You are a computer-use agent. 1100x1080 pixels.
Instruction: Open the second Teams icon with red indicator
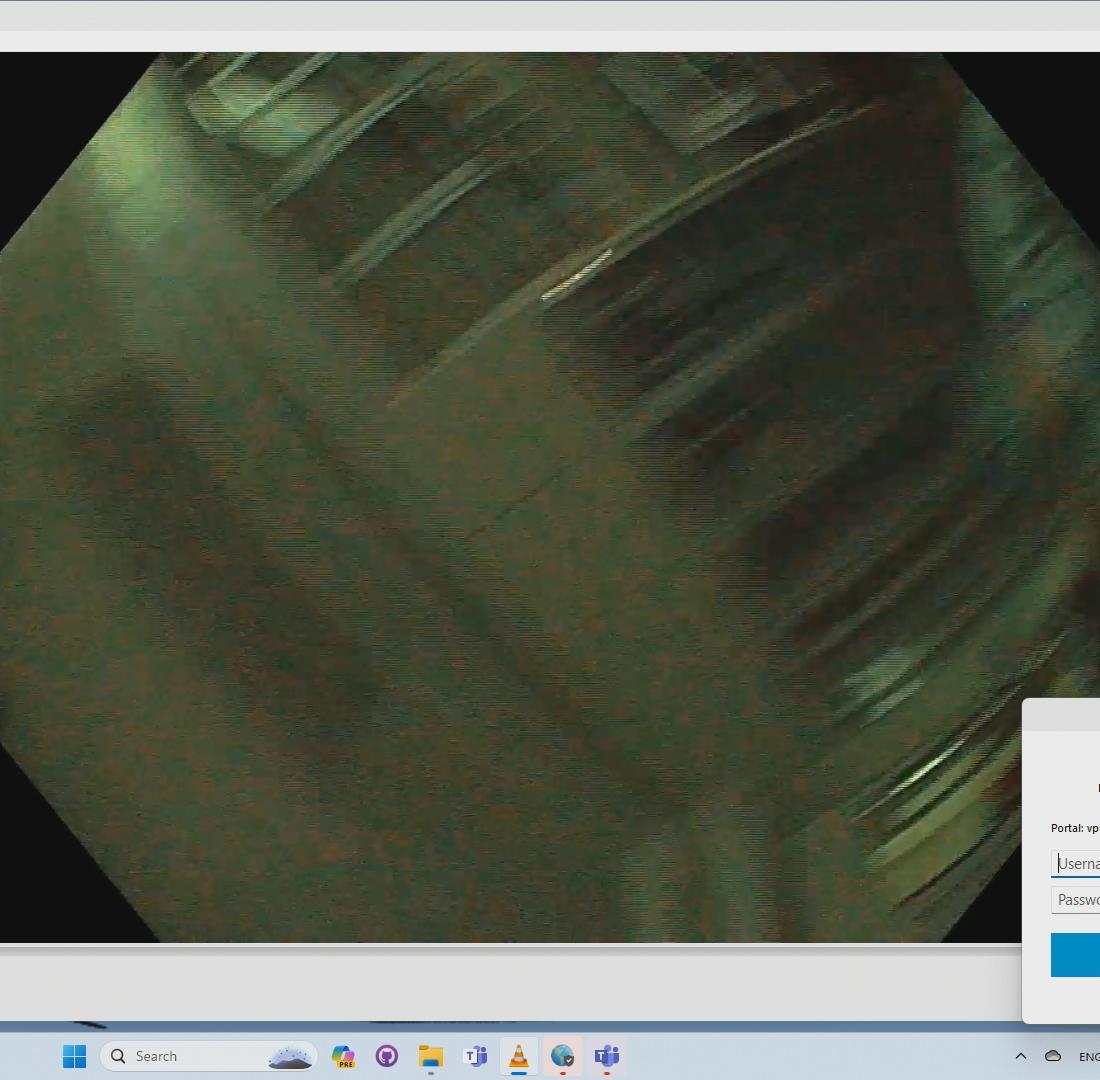pyautogui.click(x=607, y=1055)
